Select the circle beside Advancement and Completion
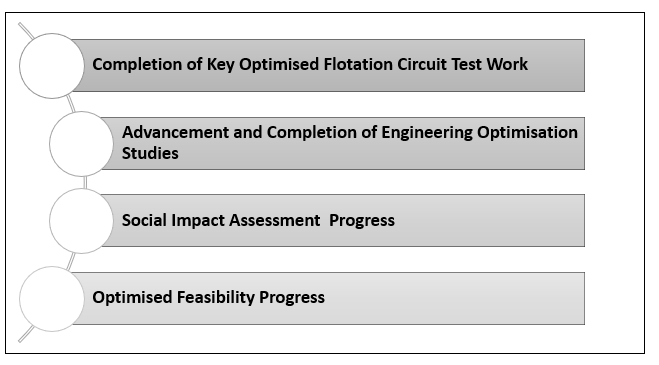 [x=82, y=144]
